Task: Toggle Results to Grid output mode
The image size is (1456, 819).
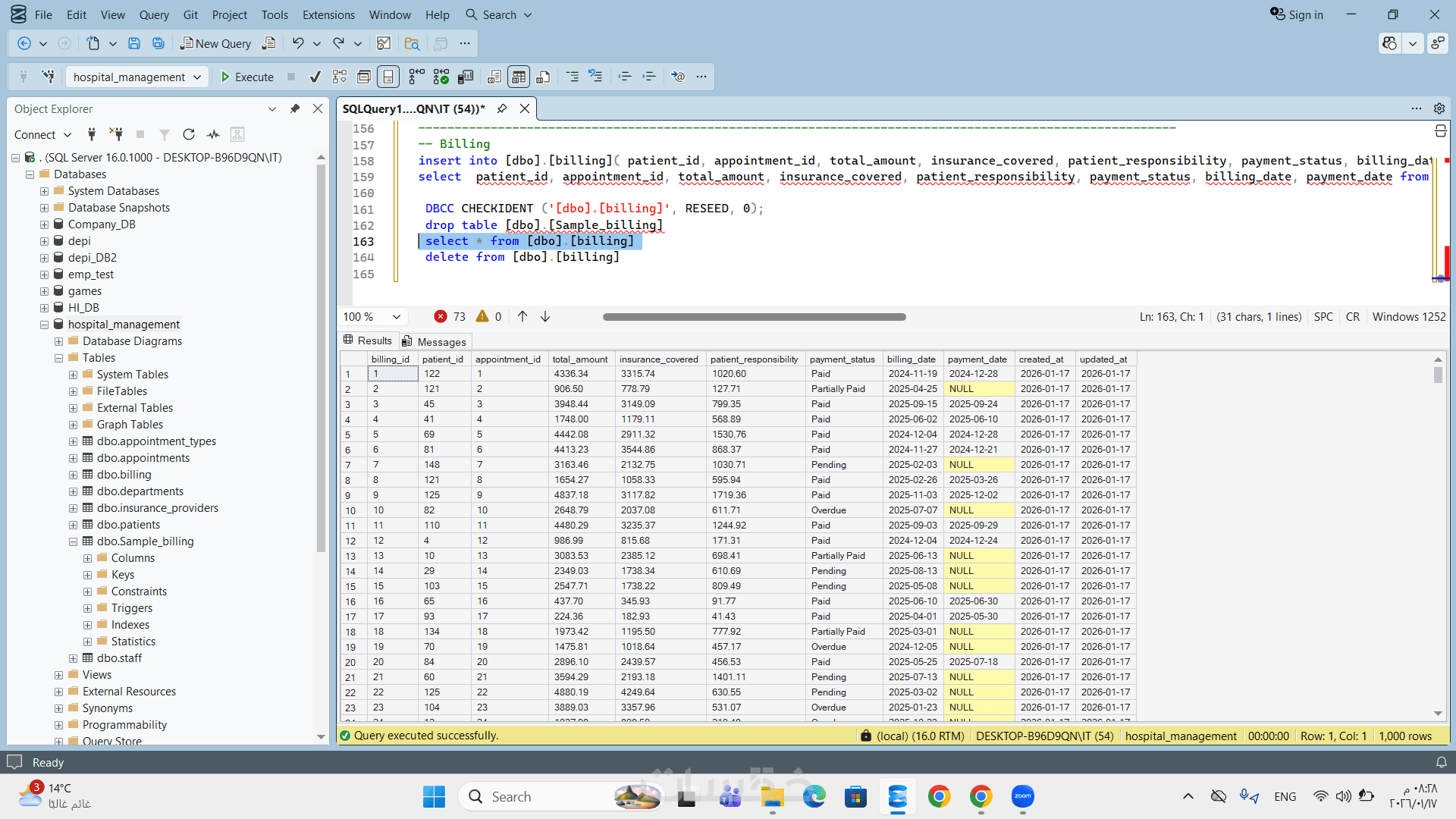Action: pyautogui.click(x=519, y=77)
